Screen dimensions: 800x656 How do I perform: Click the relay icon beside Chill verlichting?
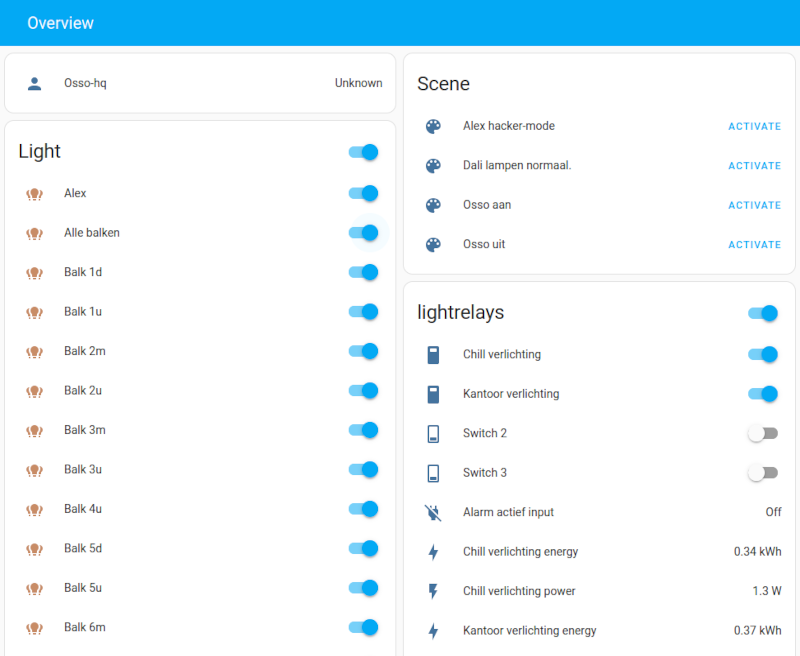coord(433,354)
